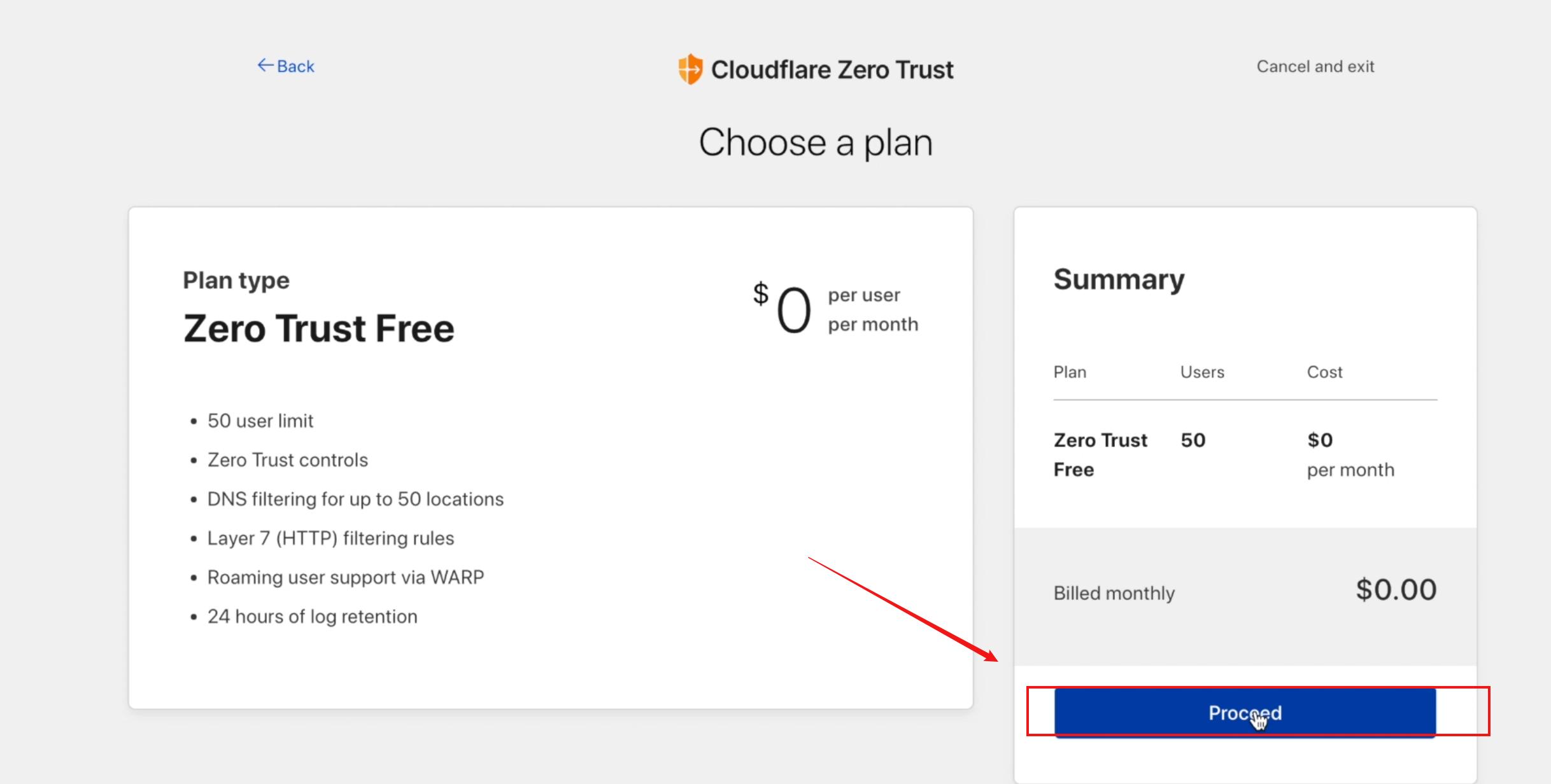Click the Zero Trust controls bullet

pyautogui.click(x=287, y=460)
